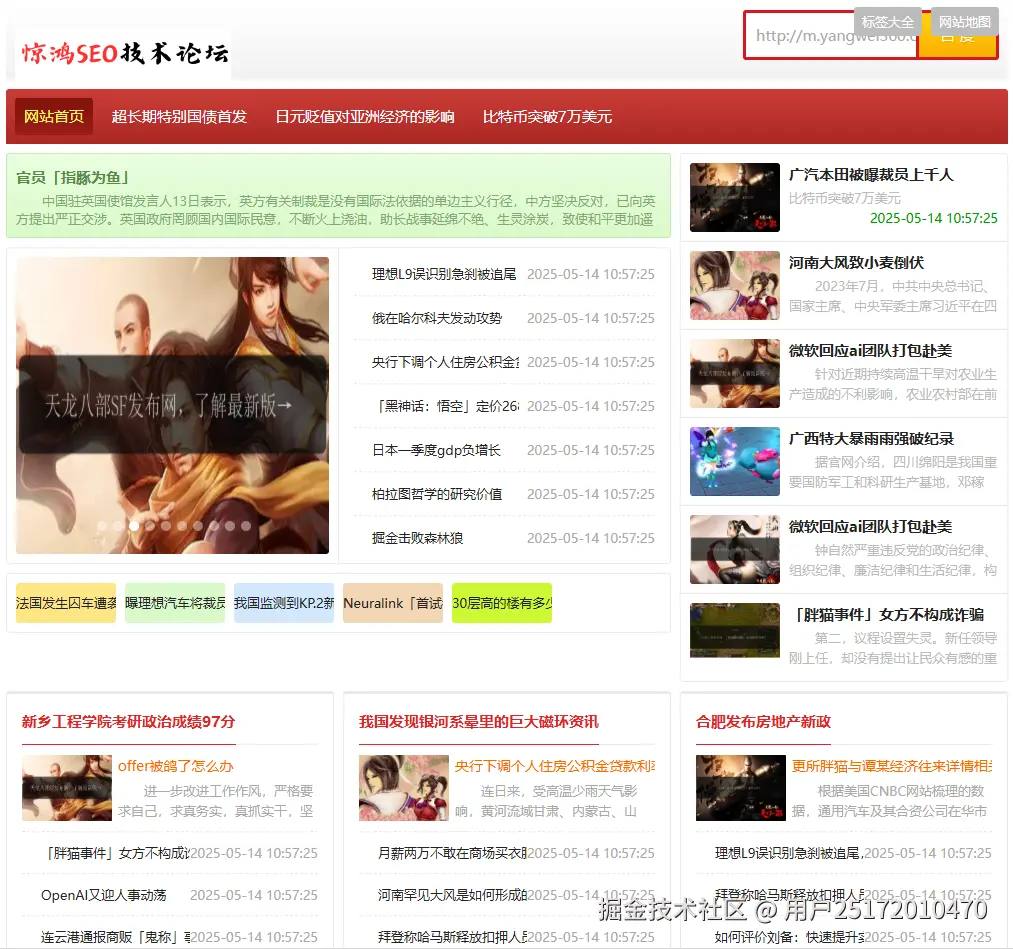Open 如何评价刘备：快速提升 list item
Viewport: 1013px width, 949px height.
[789, 937]
